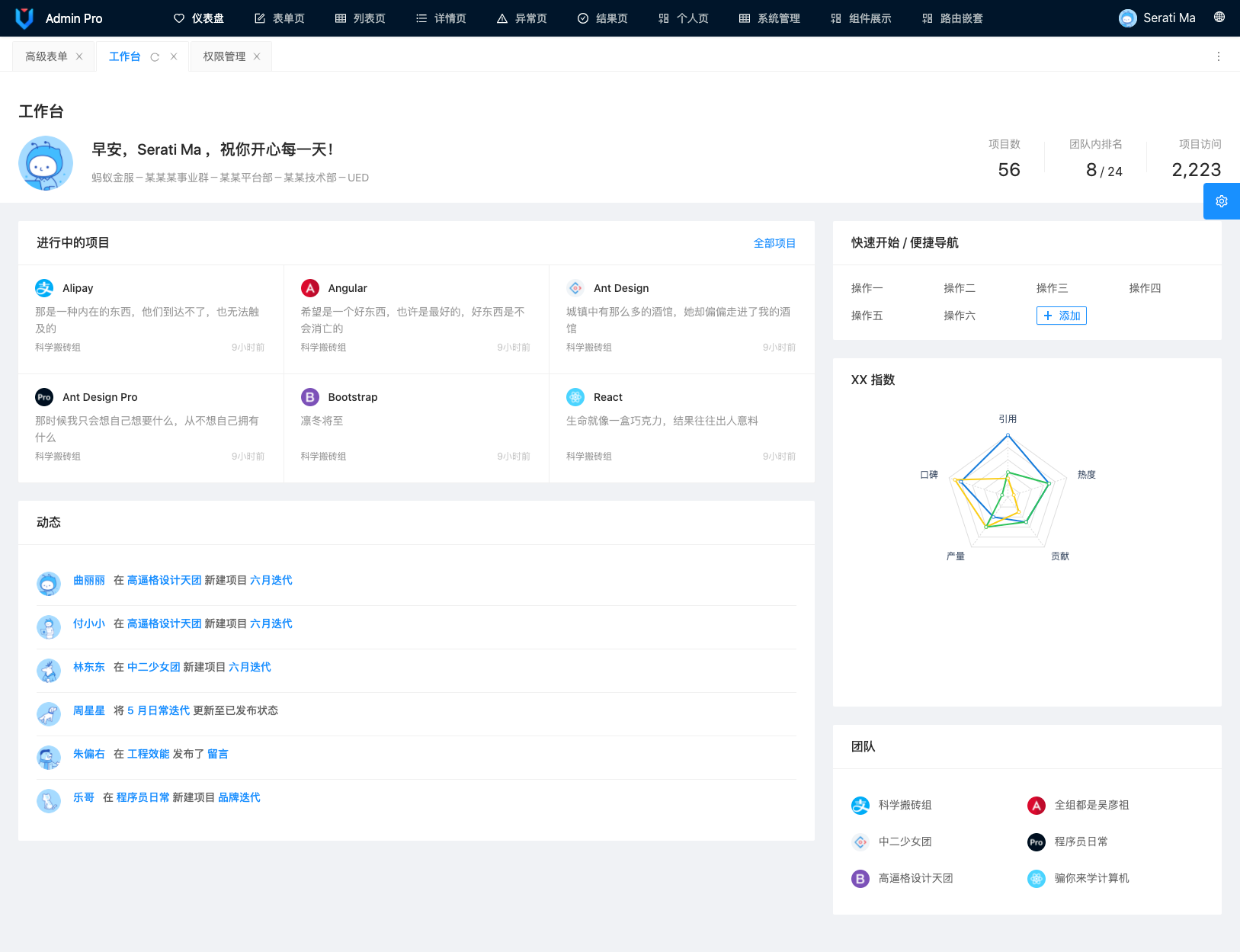This screenshot has width=1240, height=952.
Task: Open the Serati Ma user dropdown
Action: pyautogui.click(x=1157, y=18)
